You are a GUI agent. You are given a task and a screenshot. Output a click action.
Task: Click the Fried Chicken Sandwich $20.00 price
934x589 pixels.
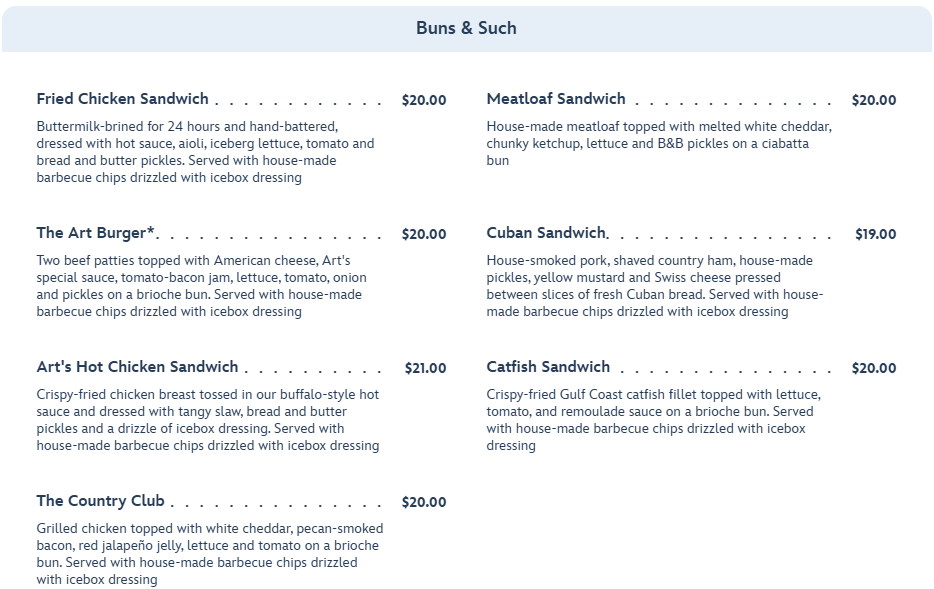pos(424,100)
